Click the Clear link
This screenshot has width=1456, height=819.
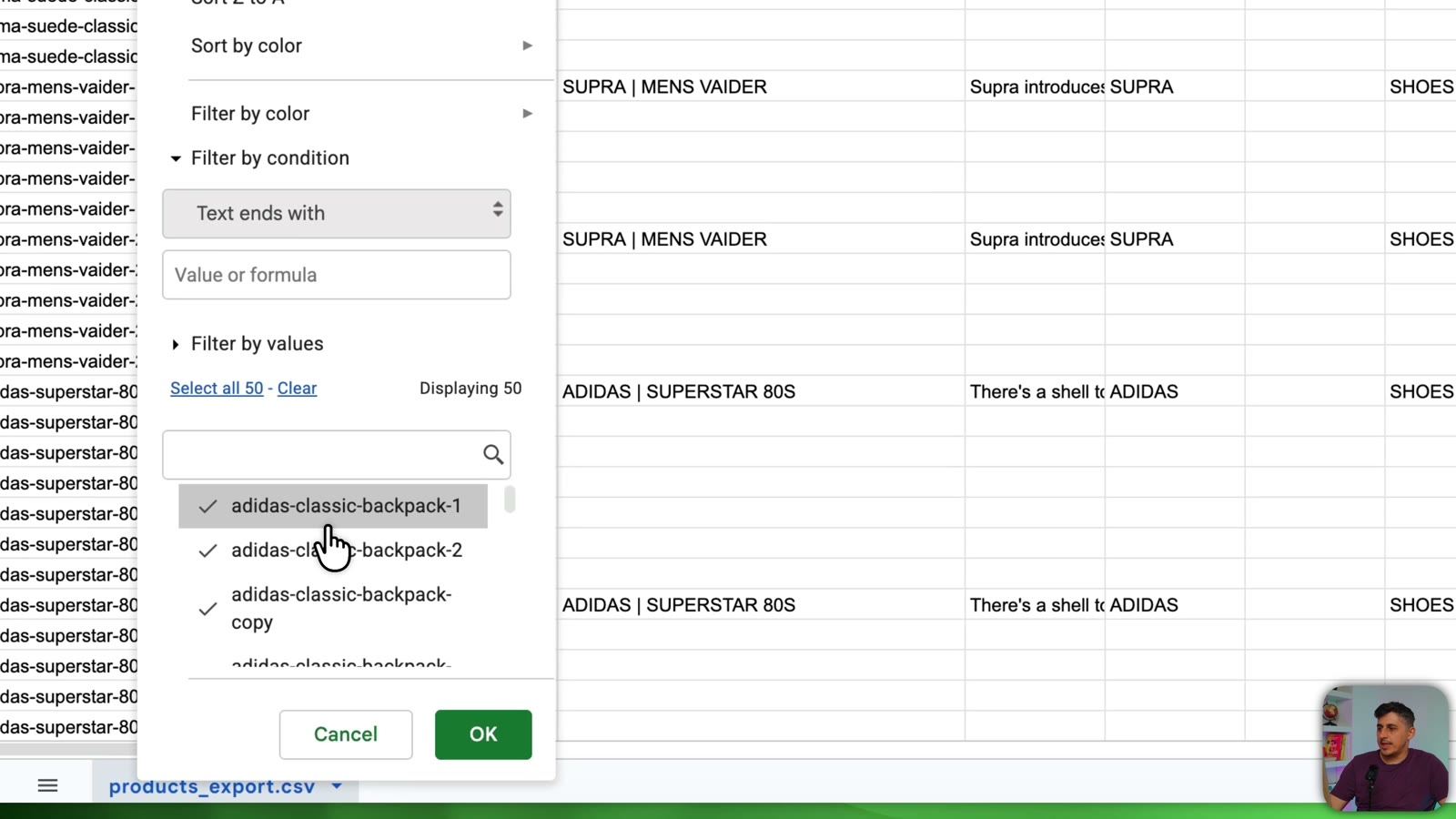click(x=297, y=389)
